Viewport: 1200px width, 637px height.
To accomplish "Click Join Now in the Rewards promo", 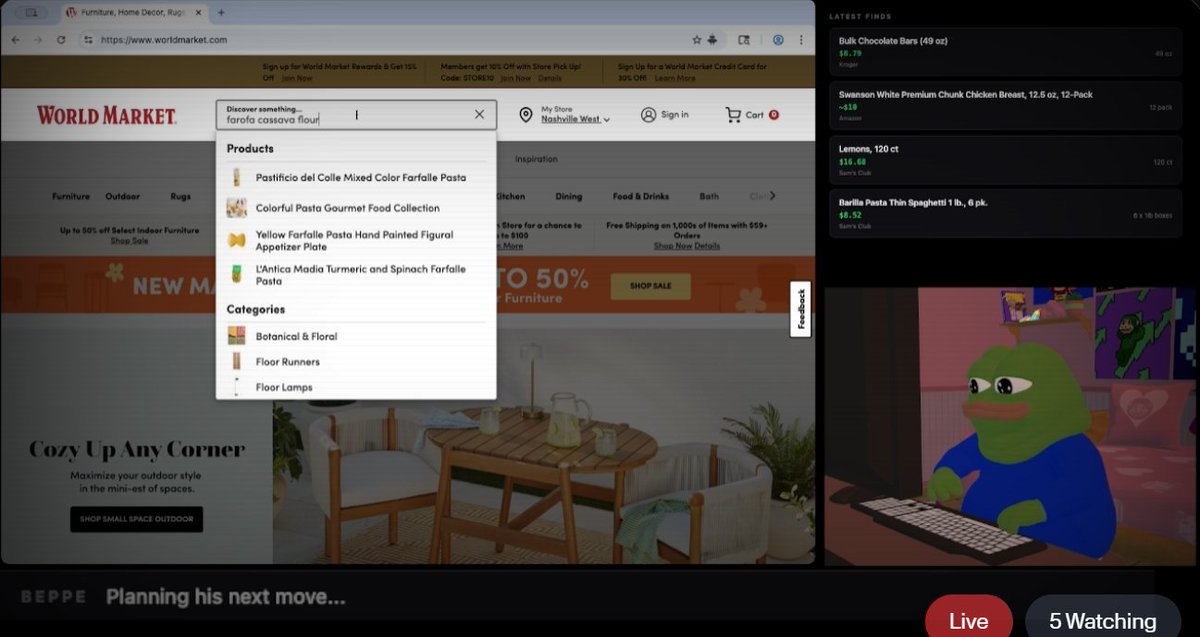I will pos(297,78).
